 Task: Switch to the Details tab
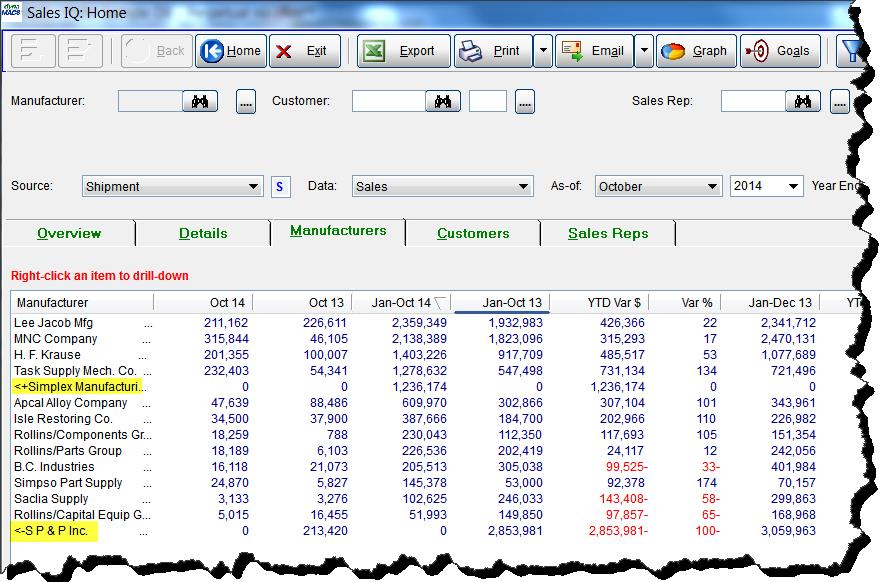coord(203,233)
